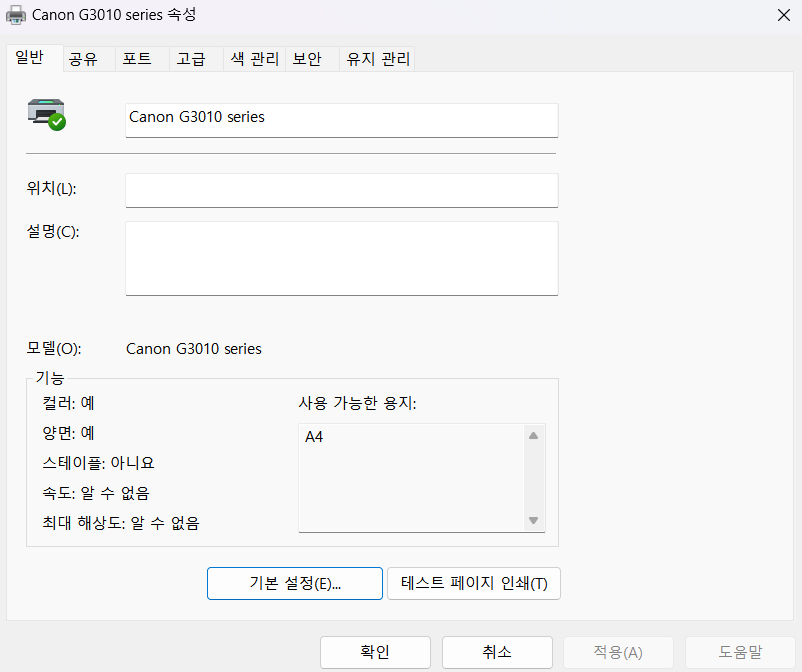Click the 사용 가능한 용지 label

tap(358, 403)
